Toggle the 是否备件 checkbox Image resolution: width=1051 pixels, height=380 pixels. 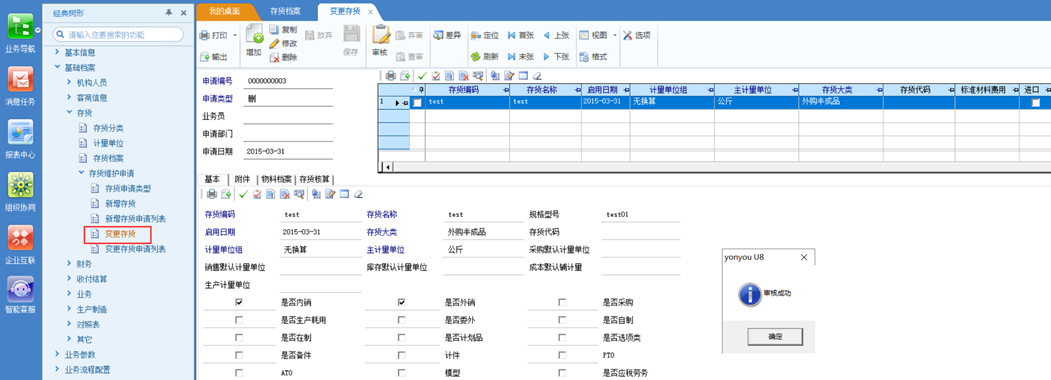coord(239,355)
